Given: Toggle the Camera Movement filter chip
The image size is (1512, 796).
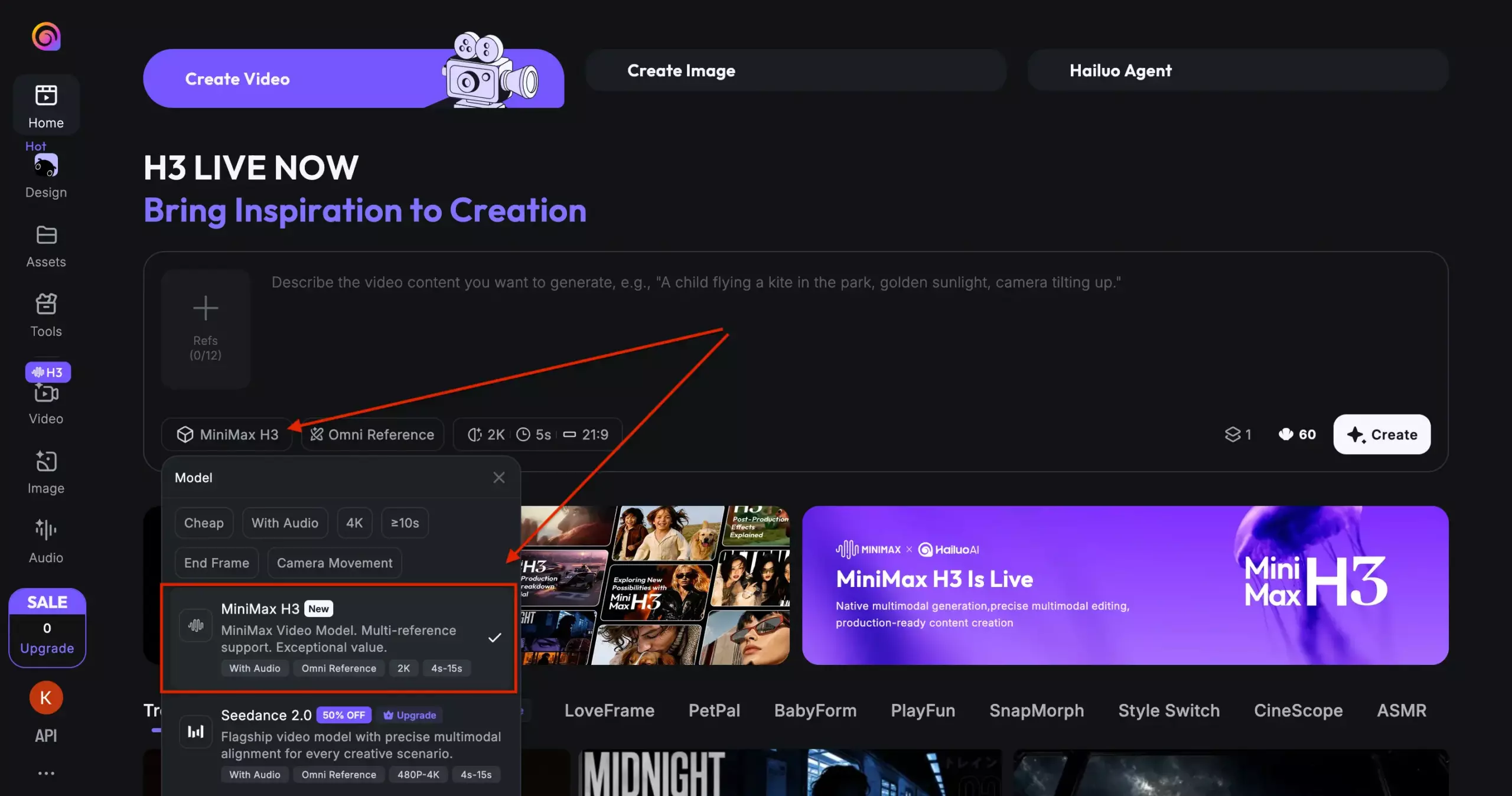Looking at the screenshot, I should (x=334, y=563).
